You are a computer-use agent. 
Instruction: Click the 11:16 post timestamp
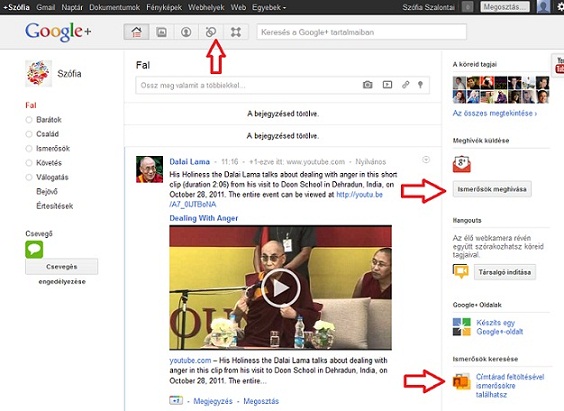tap(230, 162)
